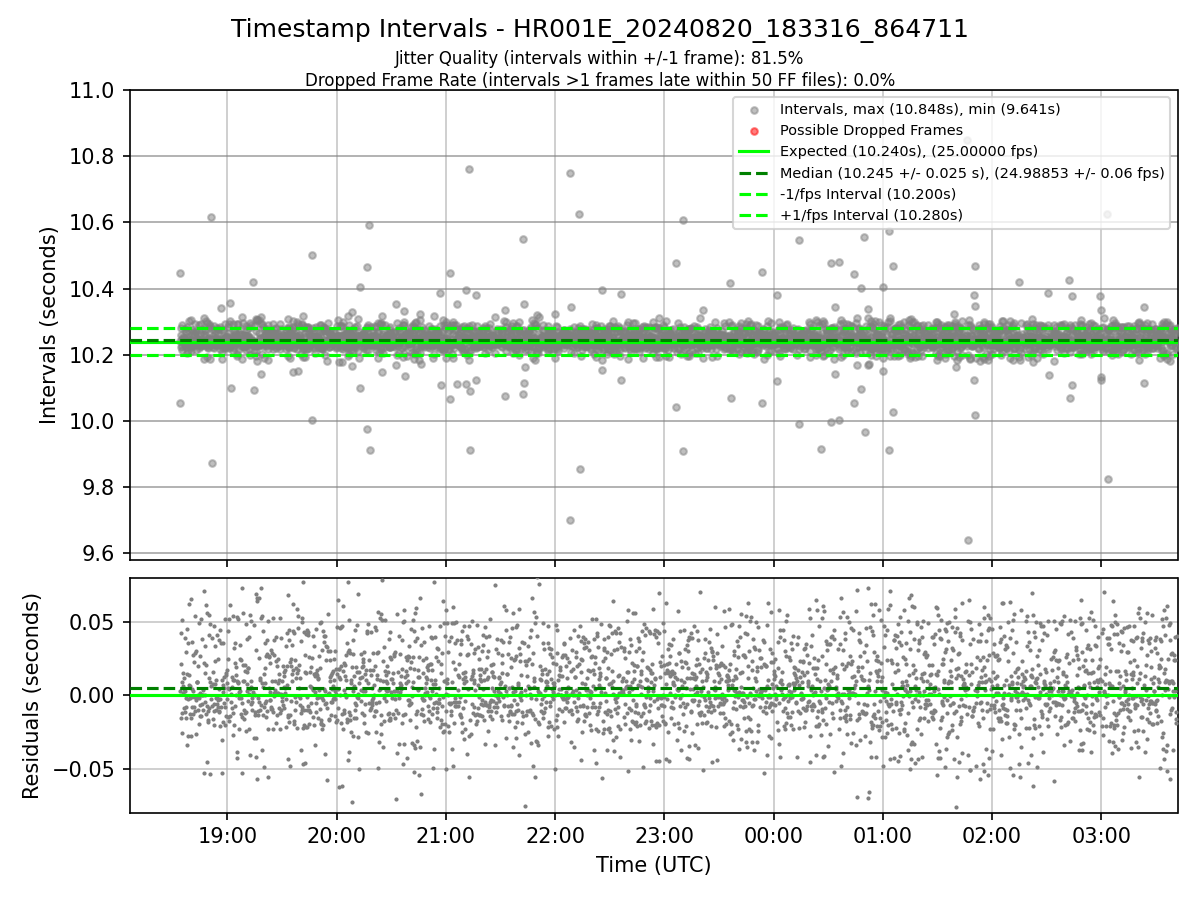
Task: Click the 01:00 time tick label
Action: (883, 834)
